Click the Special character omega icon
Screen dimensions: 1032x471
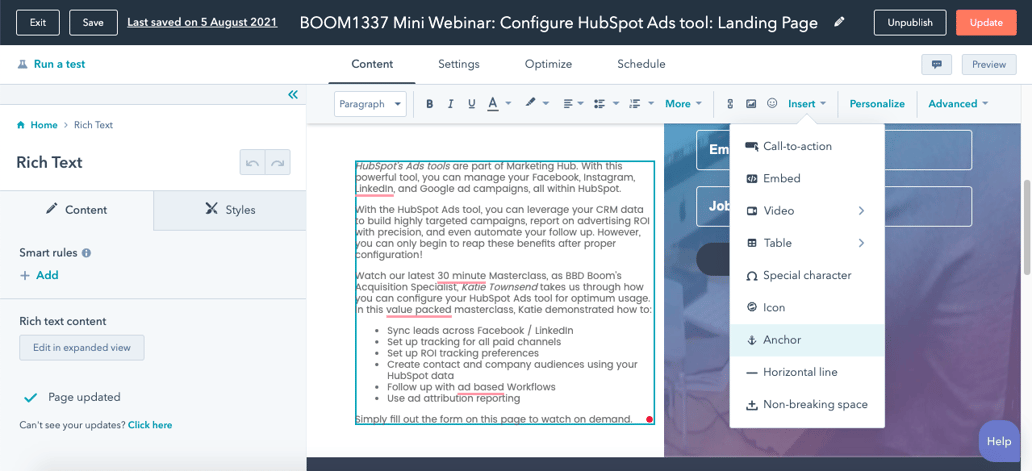(752, 276)
